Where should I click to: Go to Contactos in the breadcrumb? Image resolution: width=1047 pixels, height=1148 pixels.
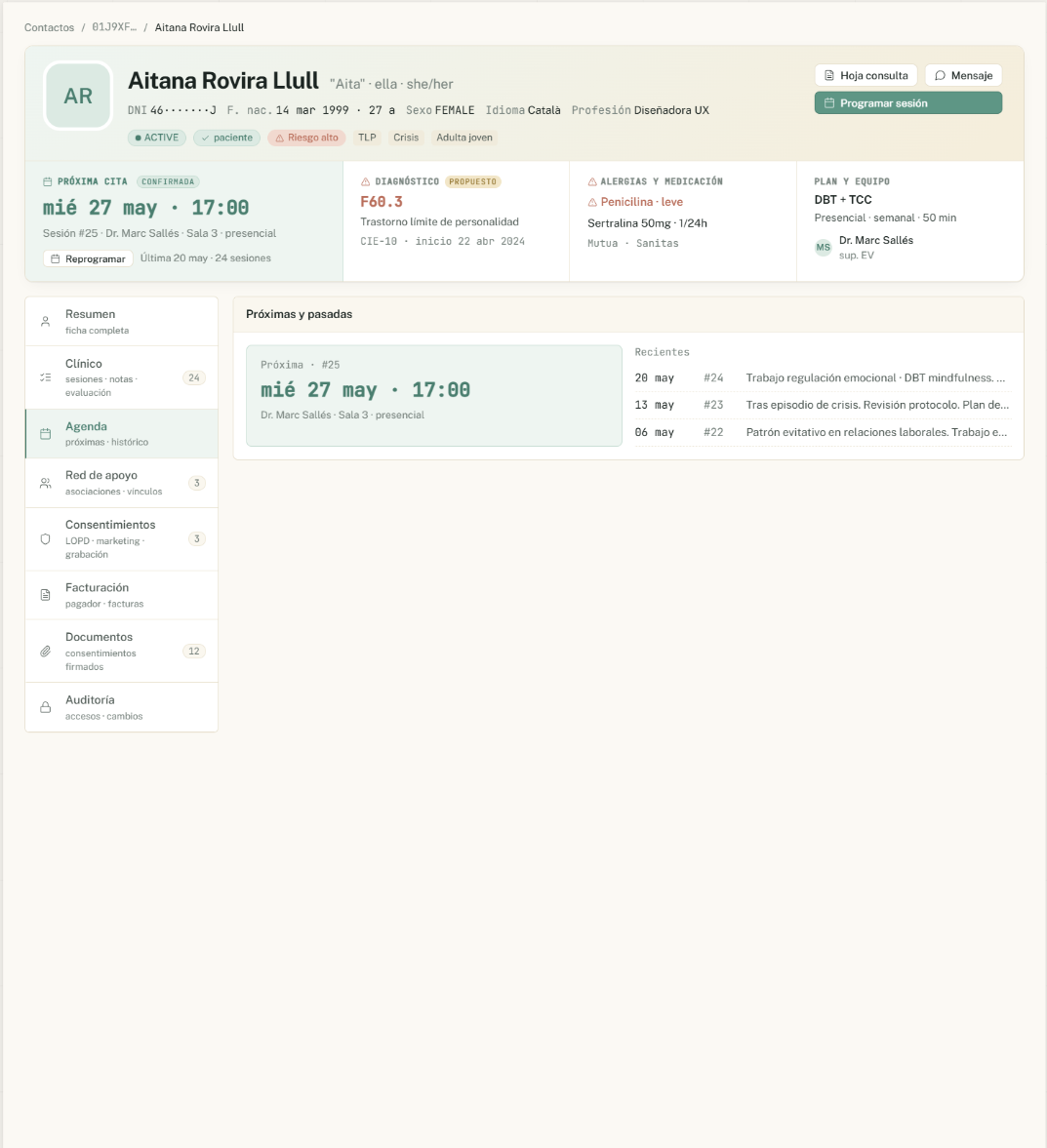[x=49, y=27]
